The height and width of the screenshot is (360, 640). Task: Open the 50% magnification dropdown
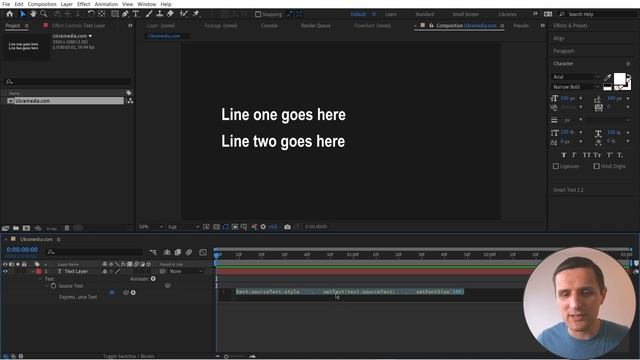(151, 227)
